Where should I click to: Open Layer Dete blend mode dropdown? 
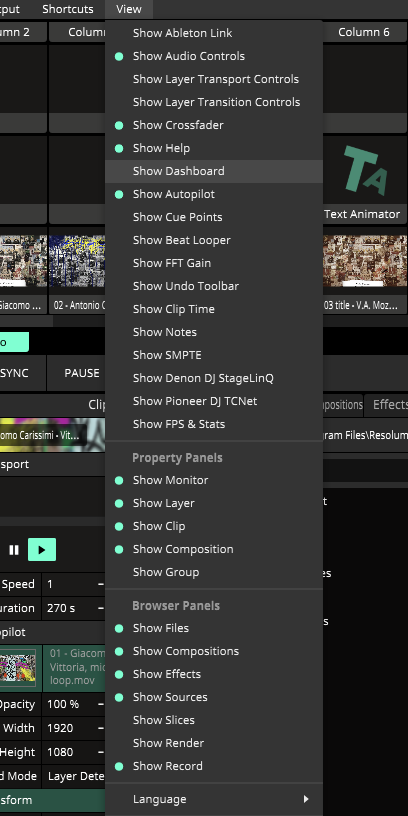(74, 776)
